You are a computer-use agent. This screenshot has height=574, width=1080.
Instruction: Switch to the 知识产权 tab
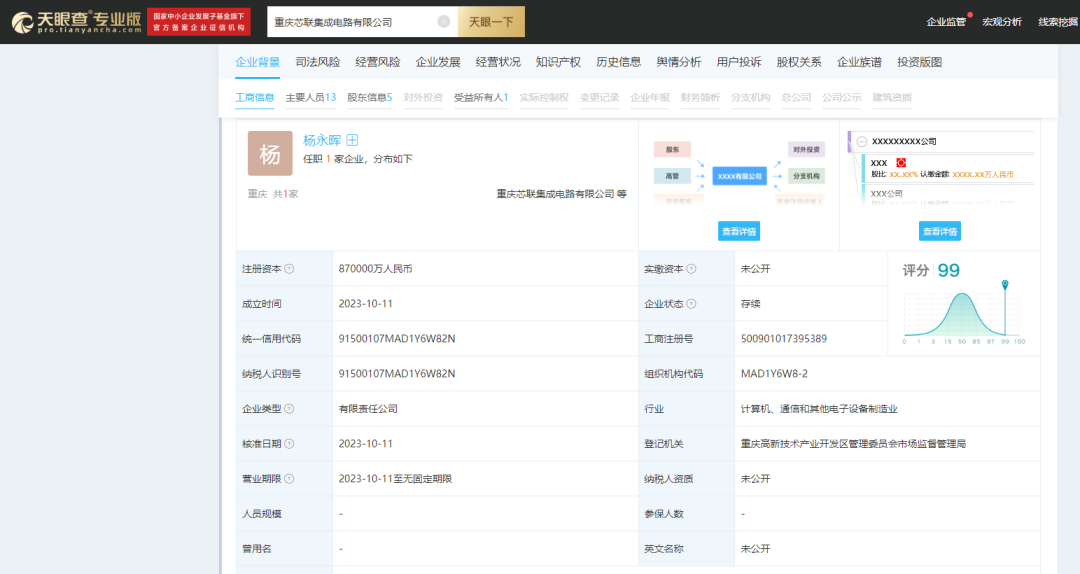(558, 62)
